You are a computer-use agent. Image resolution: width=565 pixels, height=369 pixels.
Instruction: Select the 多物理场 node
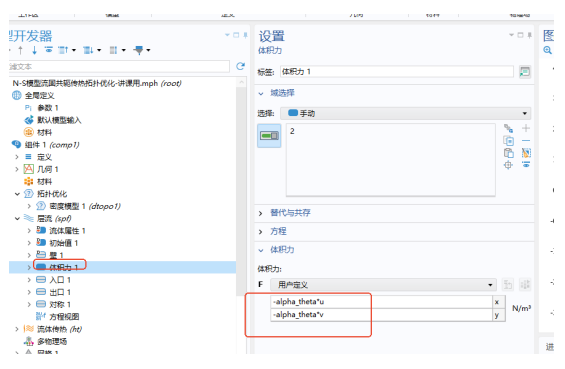coord(52,341)
